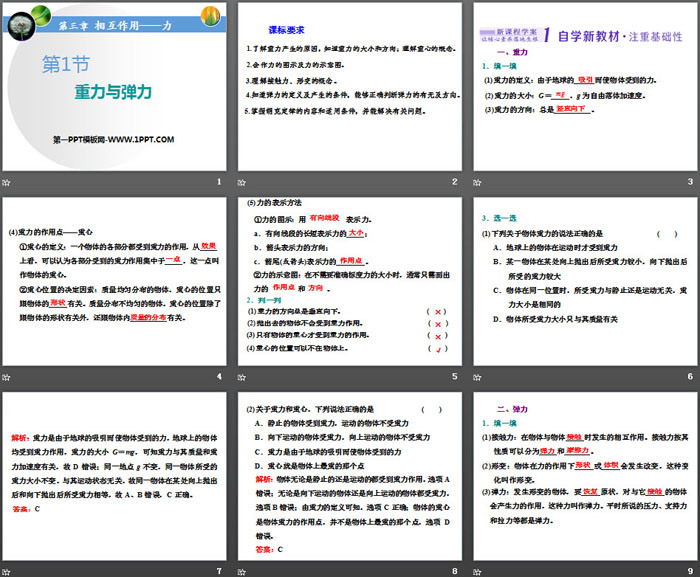Click the animation star icon under slide 4

click(8, 376)
